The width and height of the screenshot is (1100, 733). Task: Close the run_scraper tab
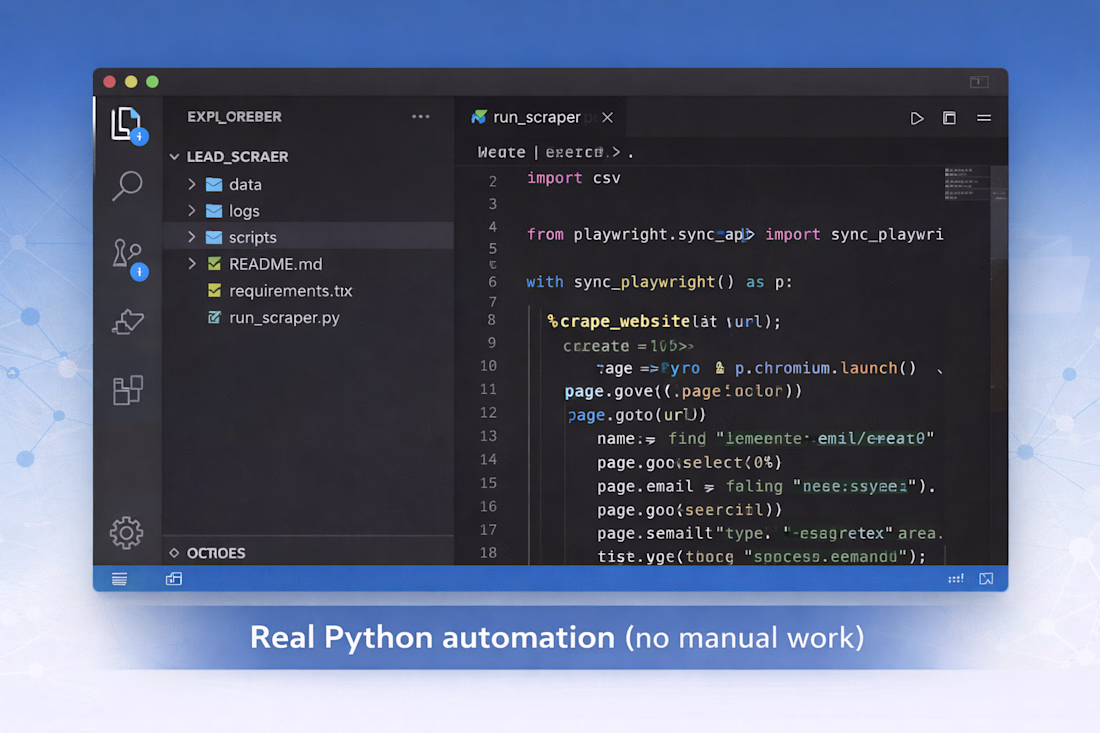tap(608, 117)
